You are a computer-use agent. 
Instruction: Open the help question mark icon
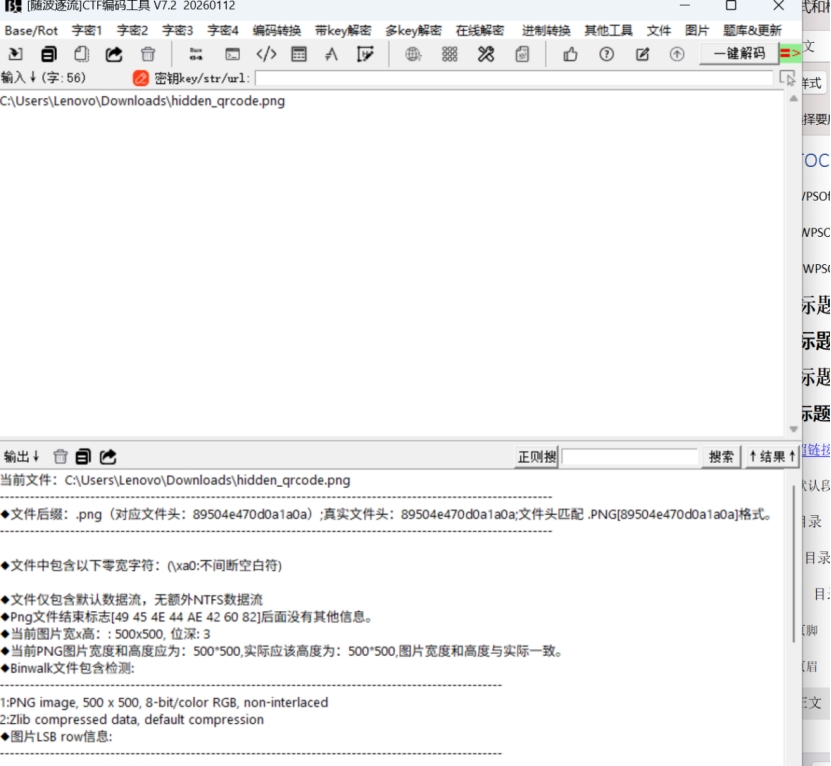(x=606, y=54)
